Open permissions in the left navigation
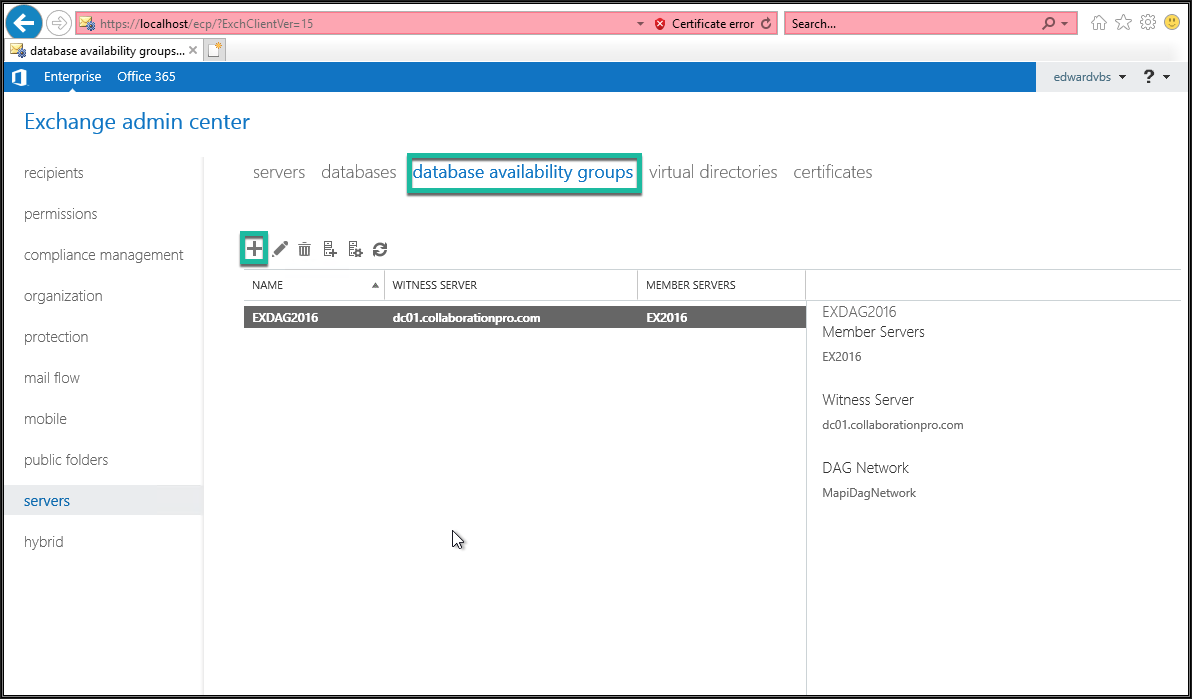The height and width of the screenshot is (699, 1192). pos(61,214)
